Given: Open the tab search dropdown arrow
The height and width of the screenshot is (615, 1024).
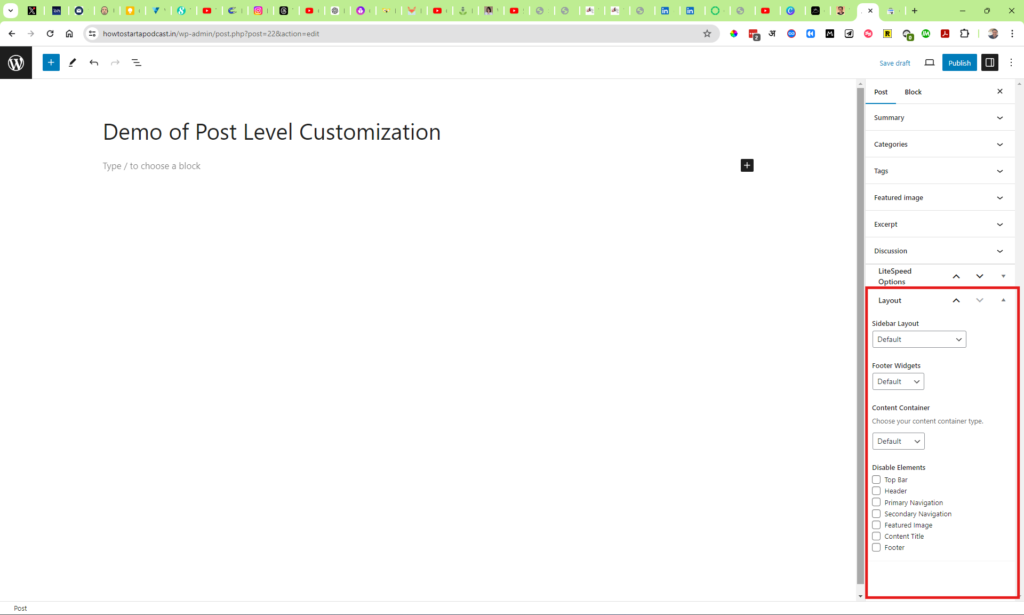Looking at the screenshot, I should [10, 10].
